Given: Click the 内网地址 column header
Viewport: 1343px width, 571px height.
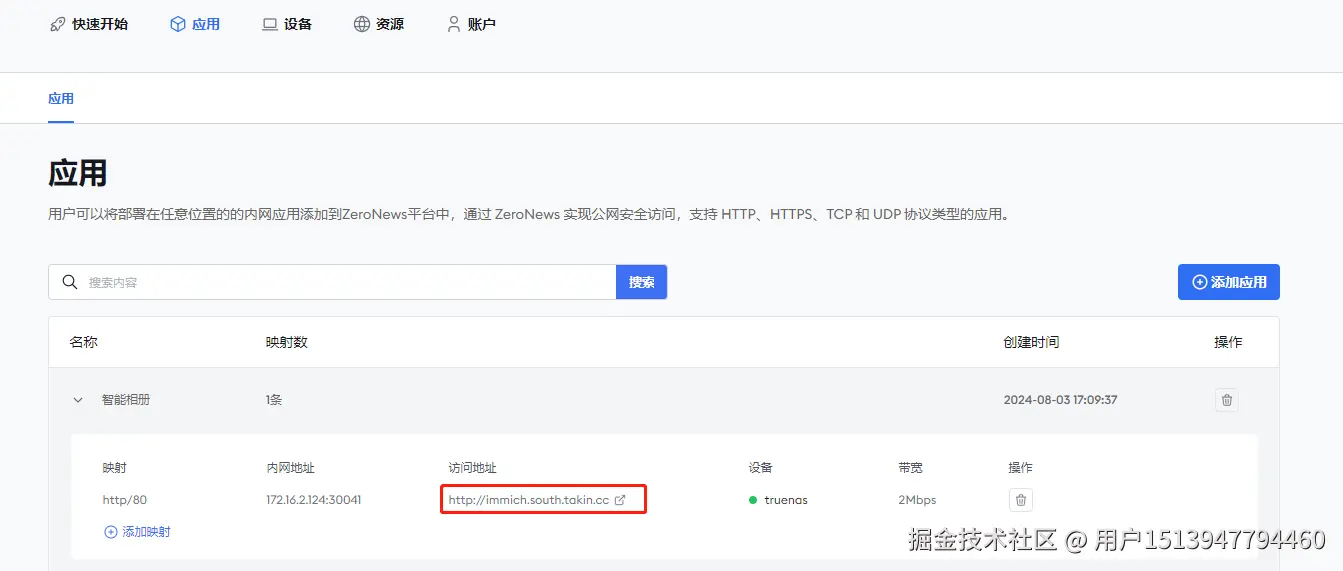Looking at the screenshot, I should click(291, 468).
